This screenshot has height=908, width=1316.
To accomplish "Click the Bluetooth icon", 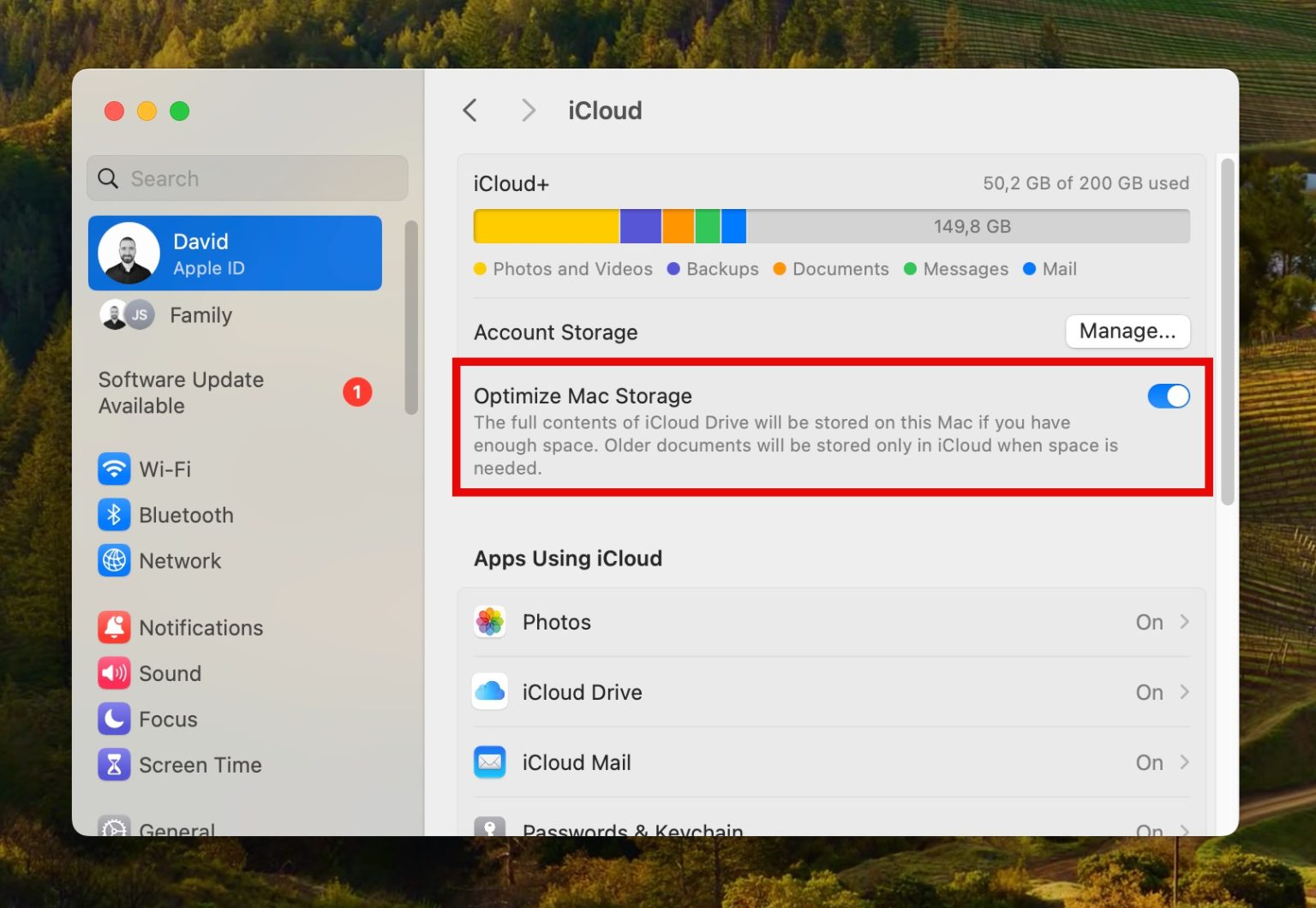I will 114,515.
